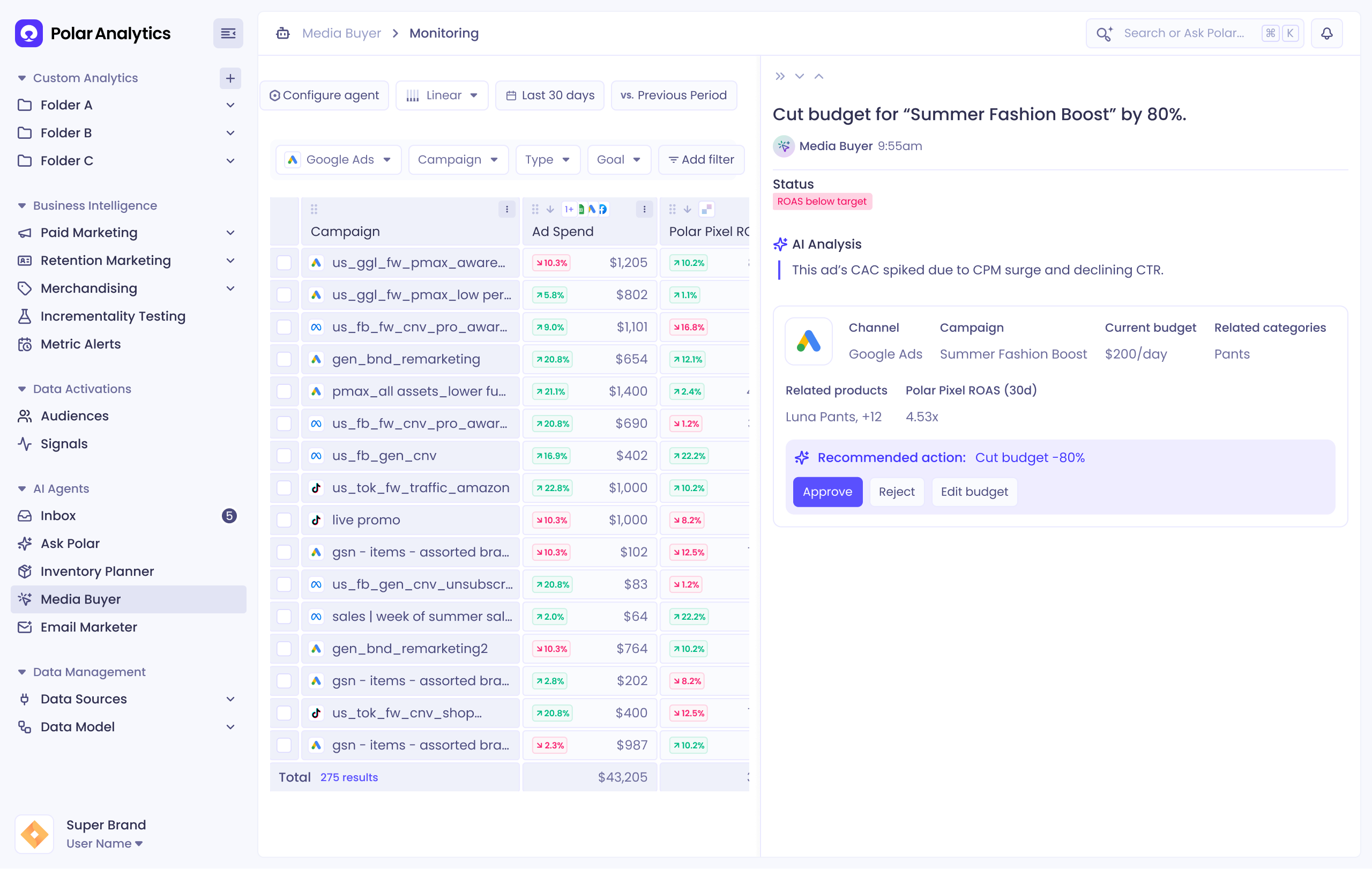Sort Ad Spend column with arrow icon
The height and width of the screenshot is (869, 1372).
tap(550, 210)
